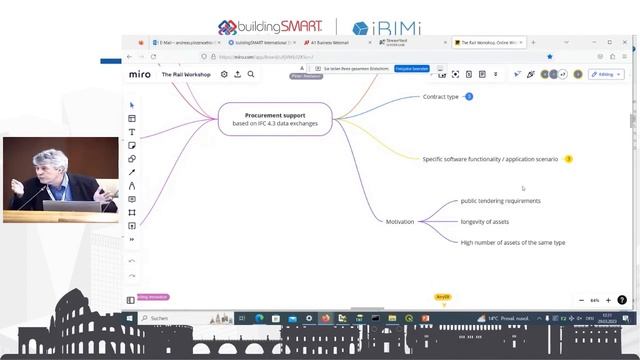Select the Pen tool in left toolbar
This screenshot has height=360, width=640.
click(x=131, y=186)
